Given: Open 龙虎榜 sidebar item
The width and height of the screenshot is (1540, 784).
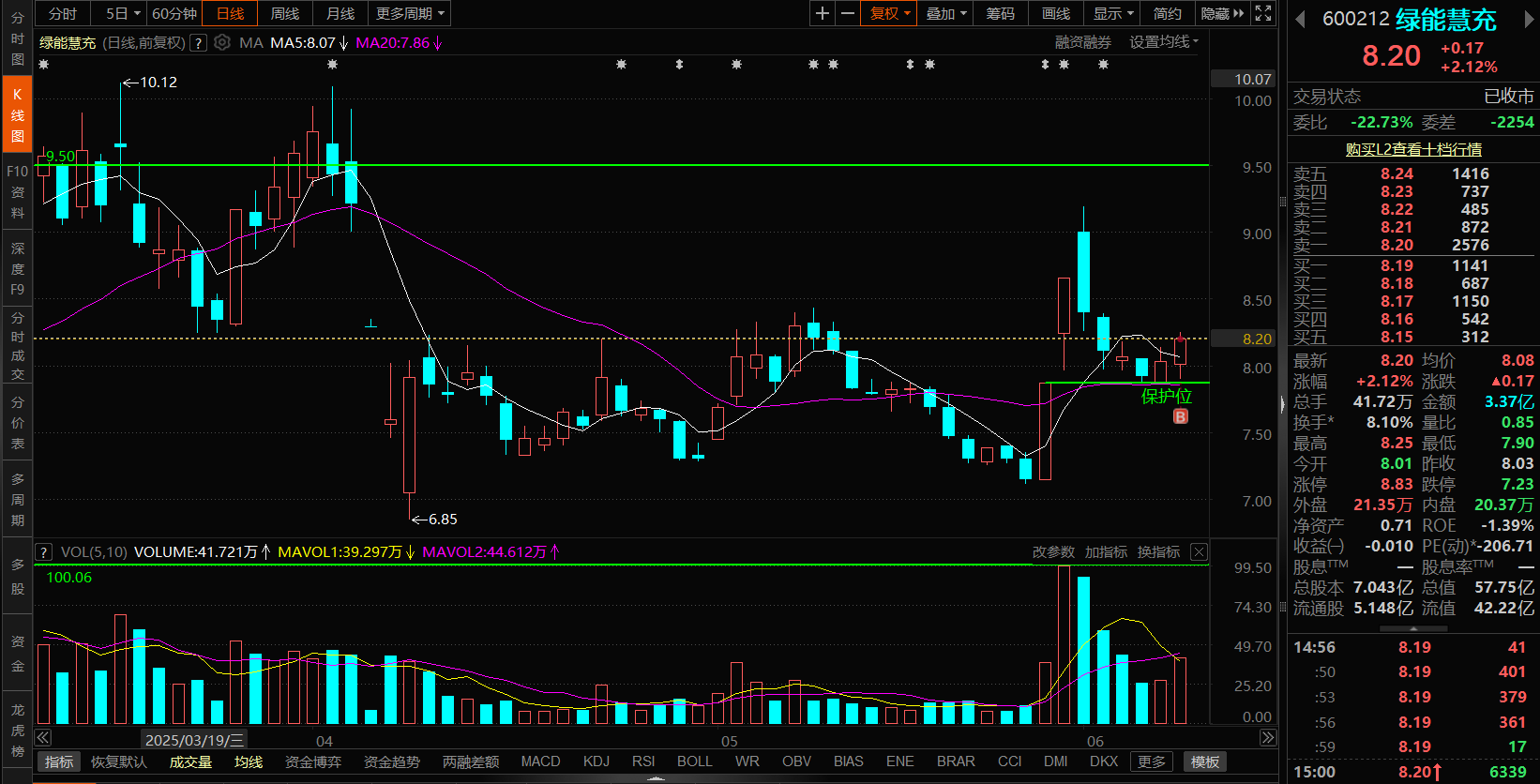Looking at the screenshot, I should [17, 731].
